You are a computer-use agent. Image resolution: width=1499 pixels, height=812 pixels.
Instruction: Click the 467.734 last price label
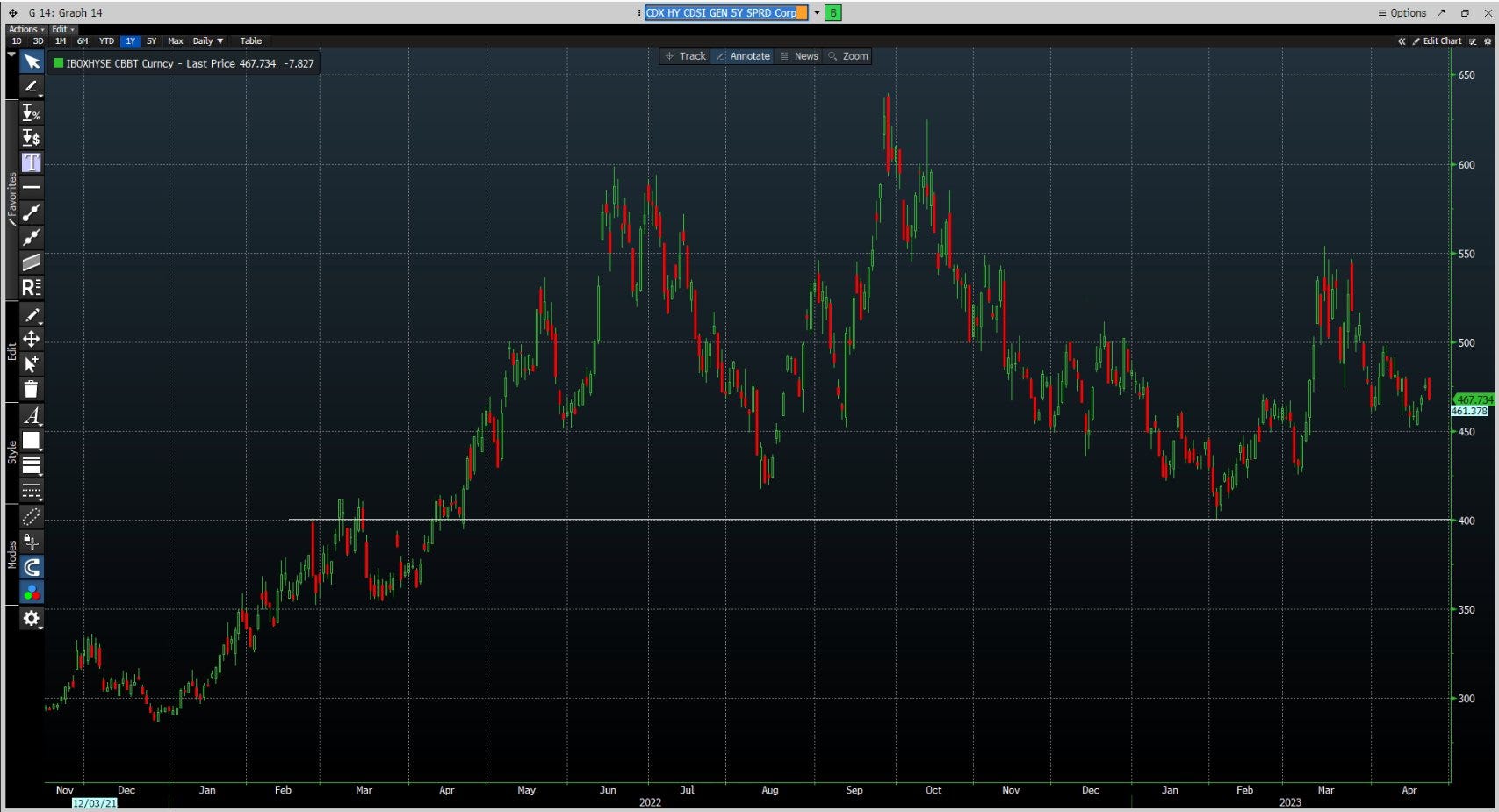click(x=1474, y=399)
